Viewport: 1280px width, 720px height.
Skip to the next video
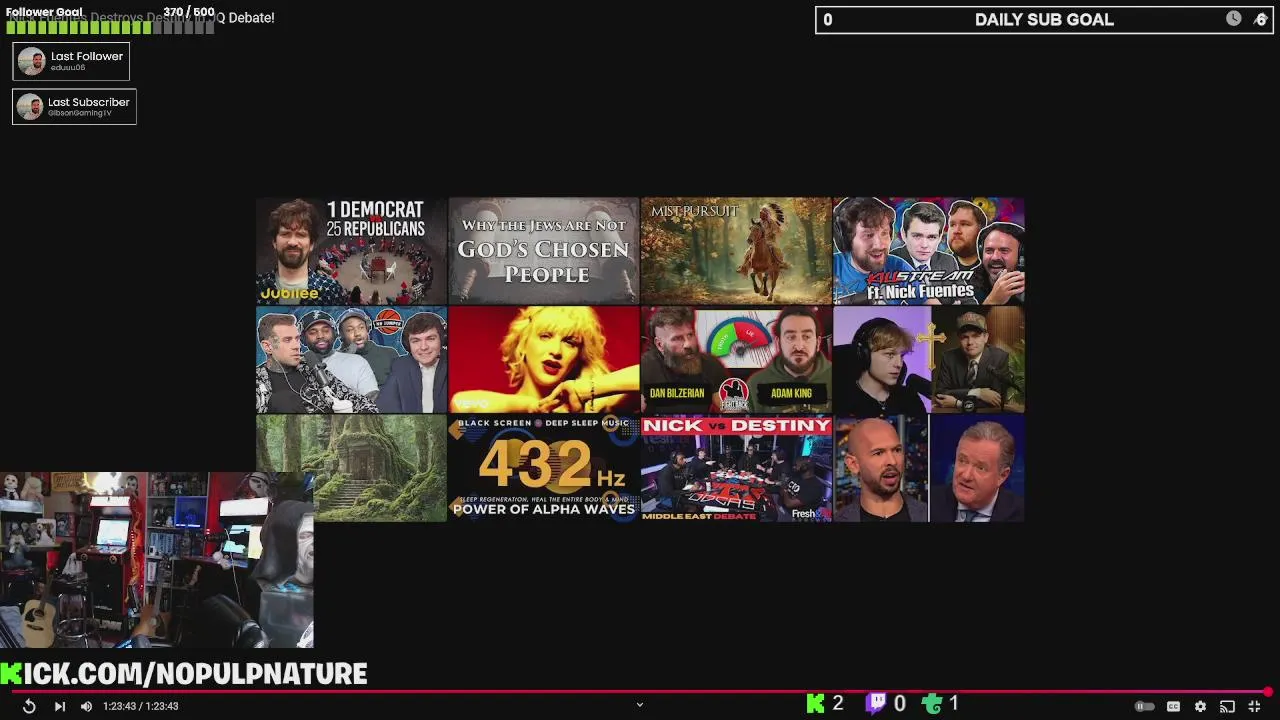59,706
